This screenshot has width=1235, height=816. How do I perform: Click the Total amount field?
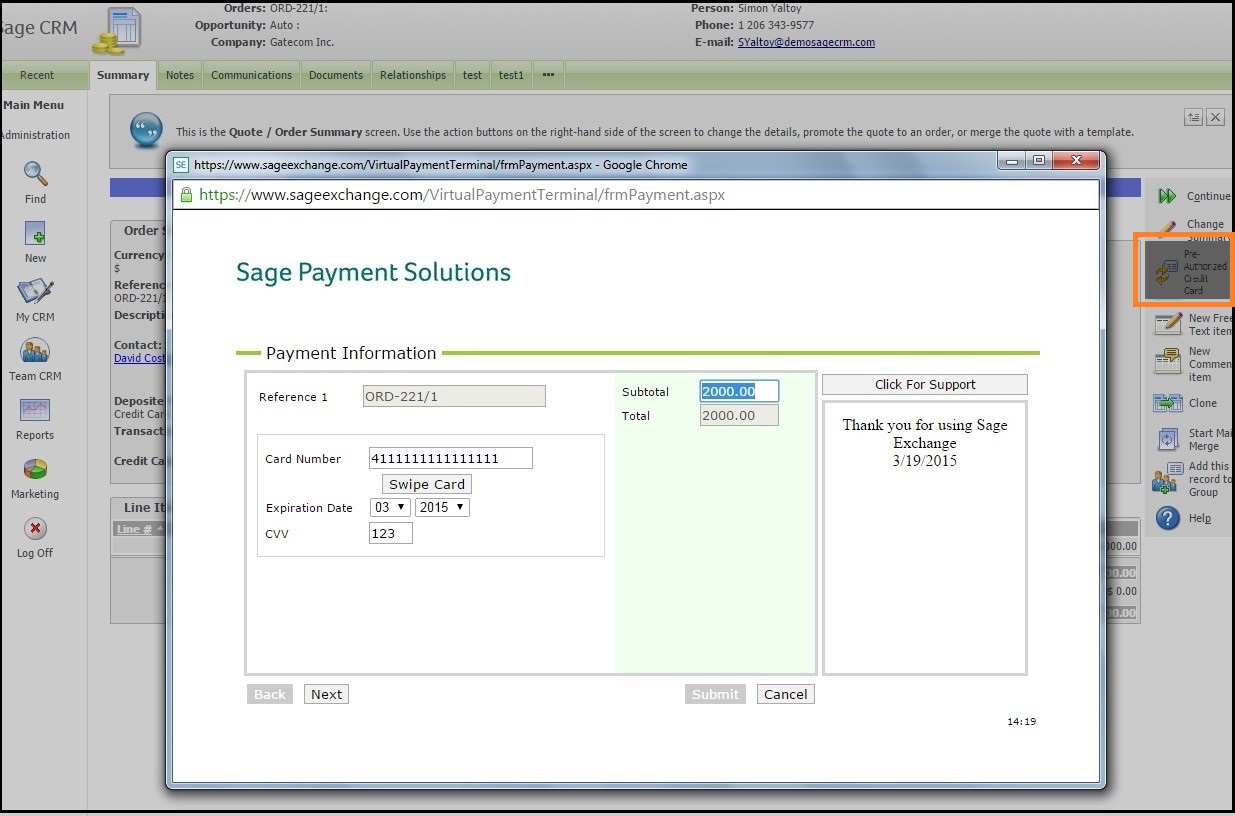pos(739,415)
